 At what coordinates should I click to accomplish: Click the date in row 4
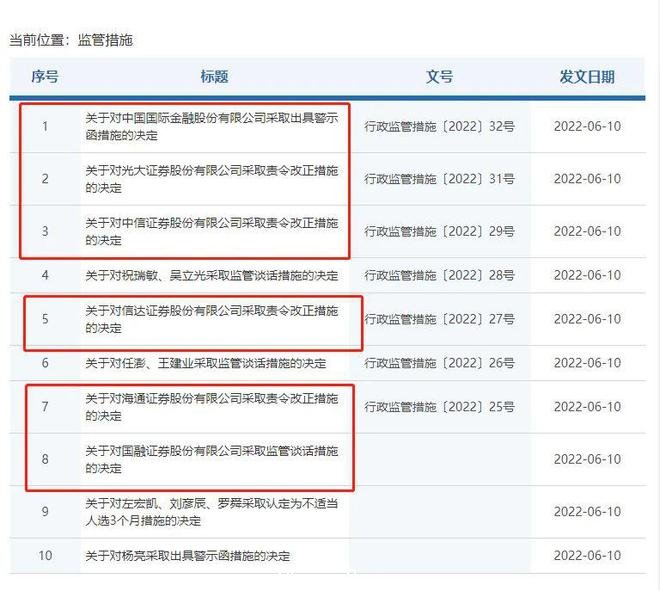(588, 276)
